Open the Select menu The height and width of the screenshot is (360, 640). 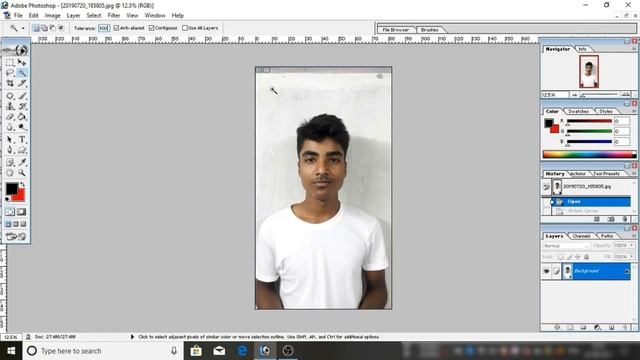coord(93,16)
